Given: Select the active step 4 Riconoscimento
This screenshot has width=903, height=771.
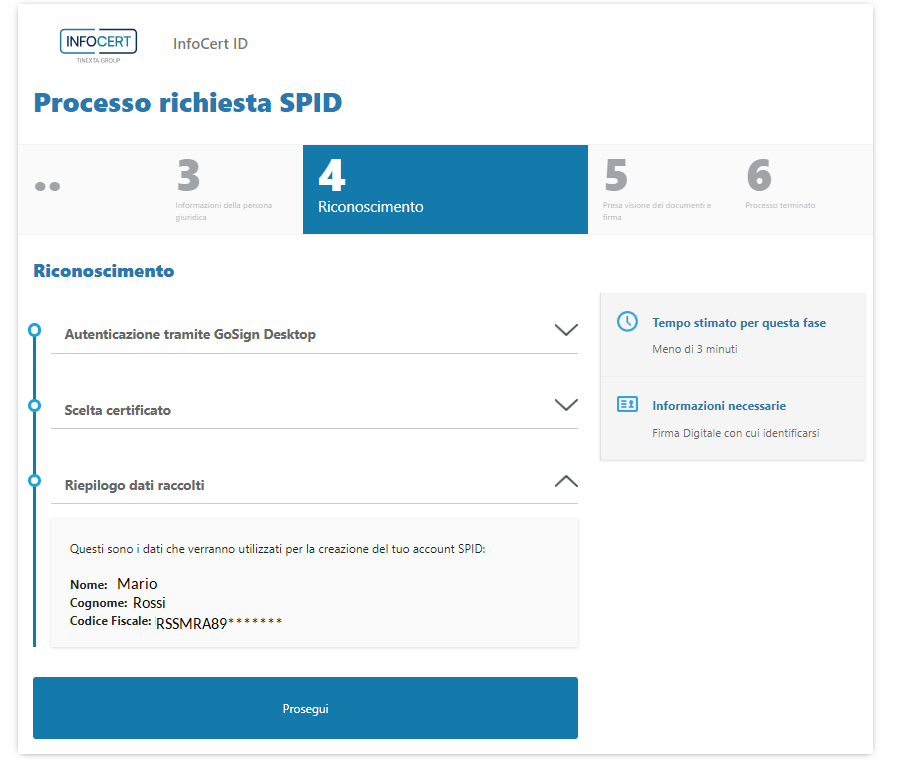Looking at the screenshot, I should click(x=444, y=190).
